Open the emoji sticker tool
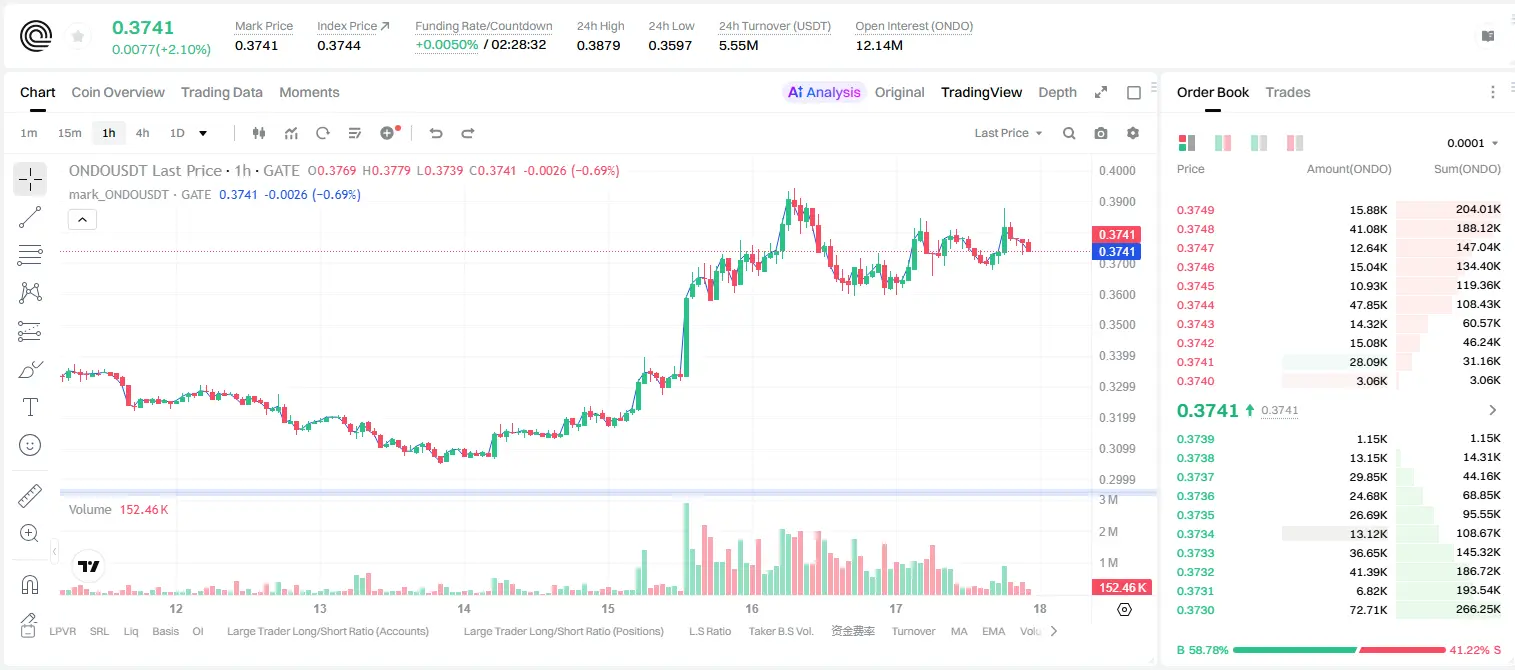Viewport: 1515px width, 670px height. [30, 445]
